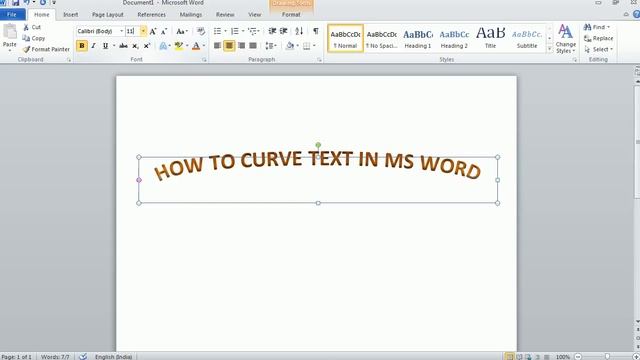Click the Numbering list icon
The image size is (640, 360).
pos(235,31)
